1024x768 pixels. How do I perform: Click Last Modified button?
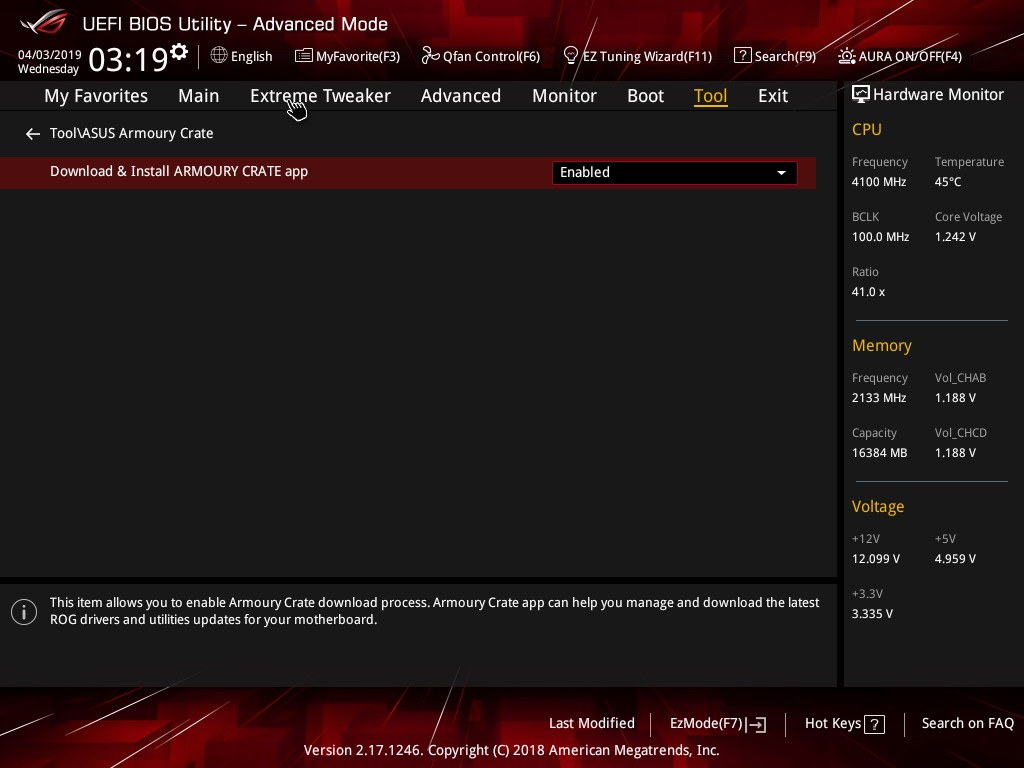(592, 724)
